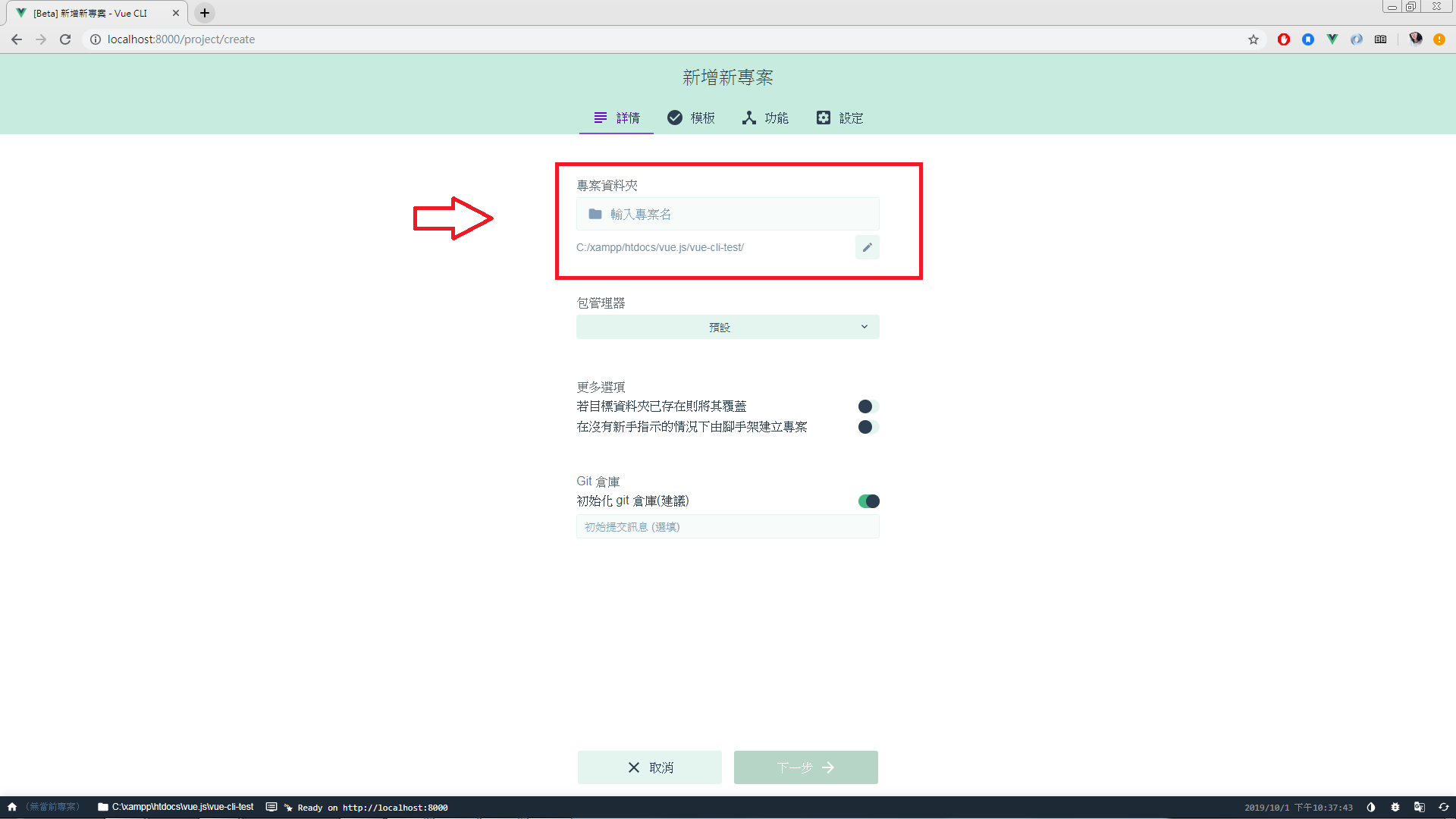
Task: Click the project name input field
Action: (728, 214)
